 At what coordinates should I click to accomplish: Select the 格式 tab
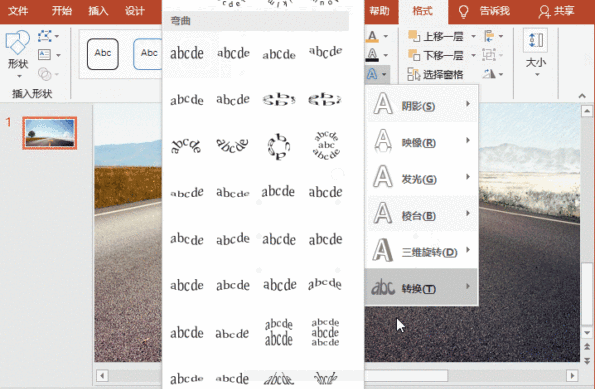click(x=423, y=11)
